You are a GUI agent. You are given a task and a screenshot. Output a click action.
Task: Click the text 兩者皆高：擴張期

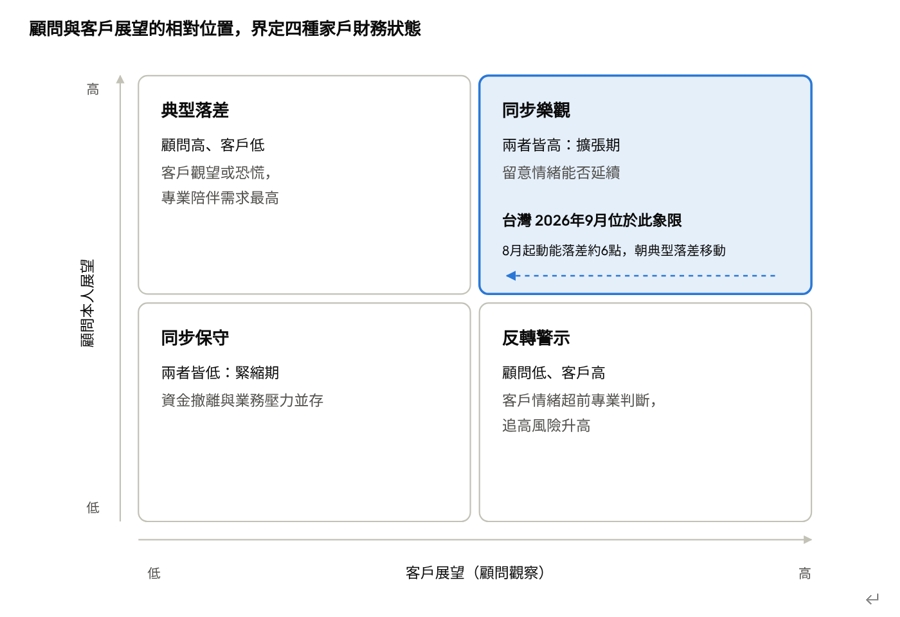pyautogui.click(x=561, y=145)
